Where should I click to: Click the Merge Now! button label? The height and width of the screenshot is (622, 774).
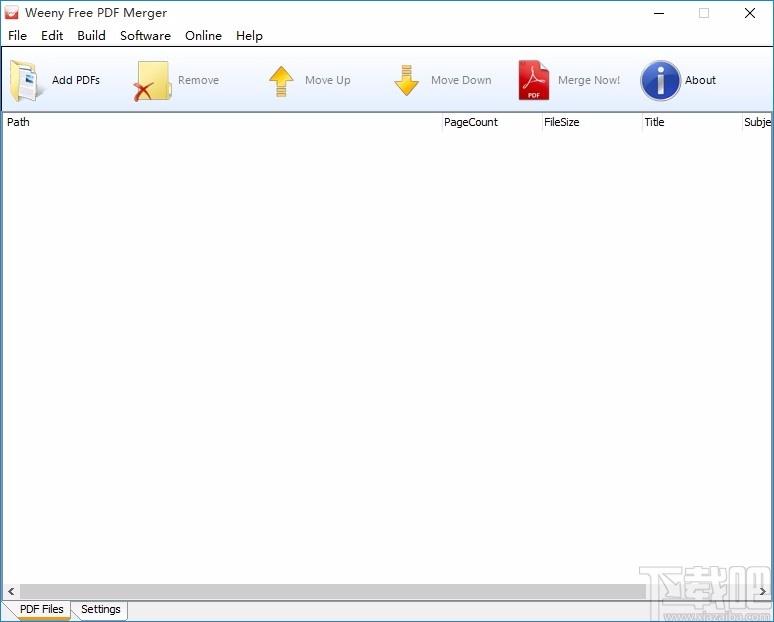click(x=589, y=80)
